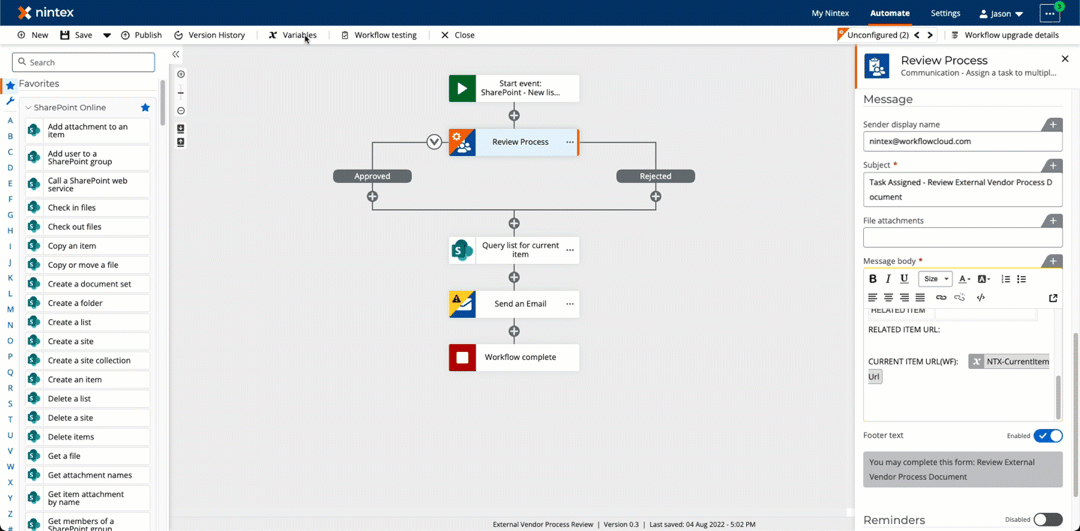Open the text background color picker

pyautogui.click(x=984, y=279)
